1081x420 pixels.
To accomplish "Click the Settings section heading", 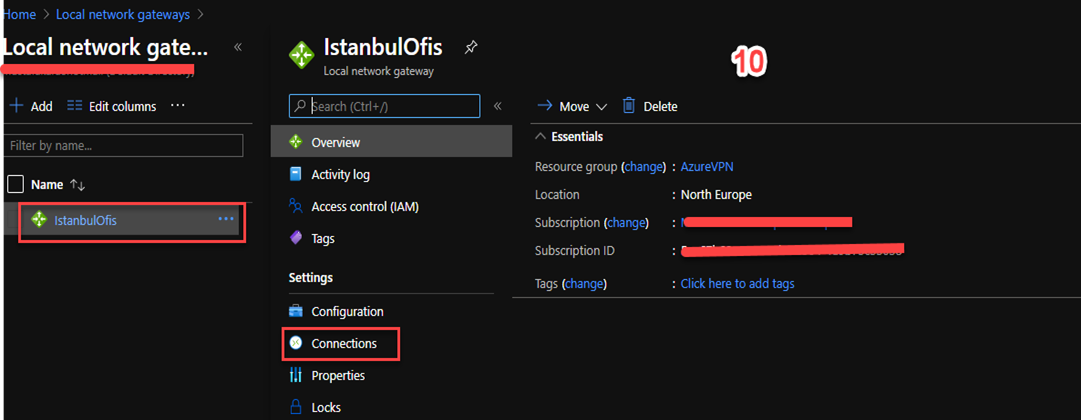I will pyautogui.click(x=311, y=277).
